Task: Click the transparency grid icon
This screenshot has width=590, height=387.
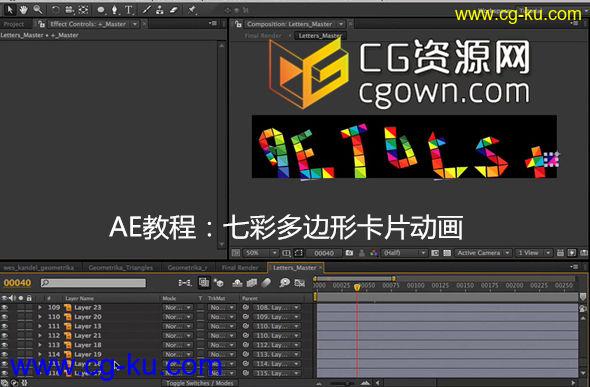Action: coord(447,253)
